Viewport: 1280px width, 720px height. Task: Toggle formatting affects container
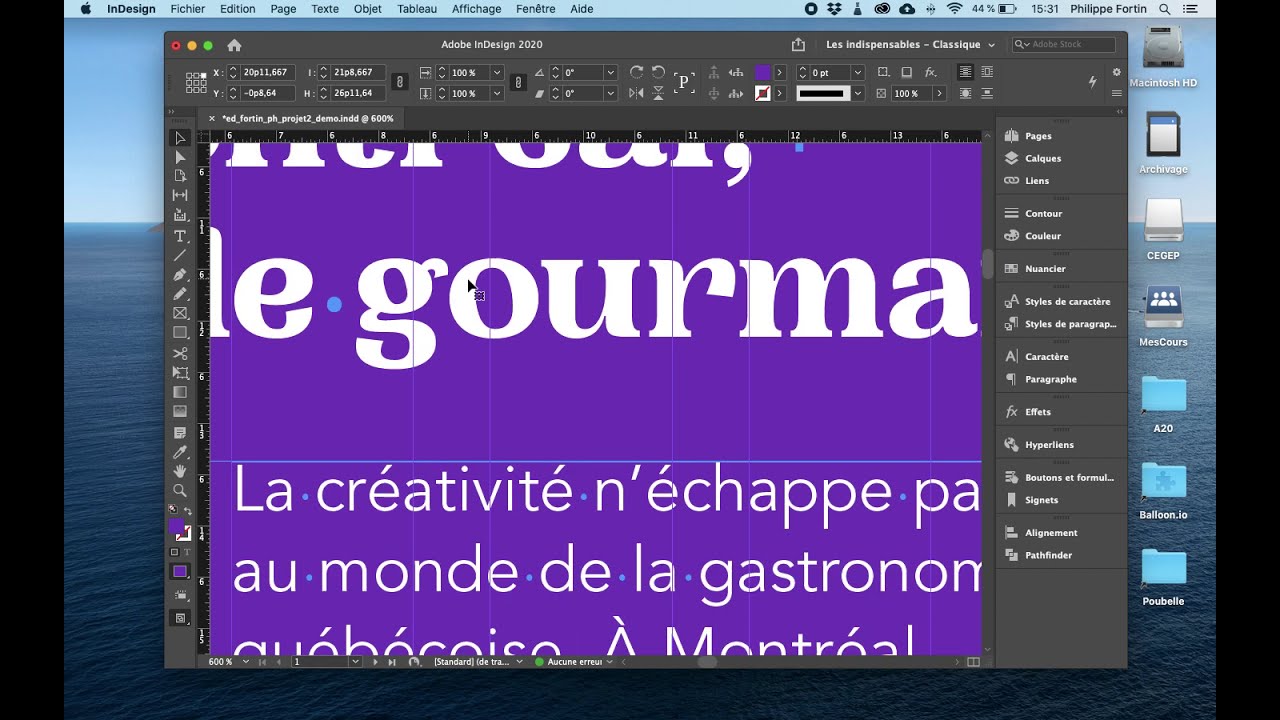pos(174,552)
